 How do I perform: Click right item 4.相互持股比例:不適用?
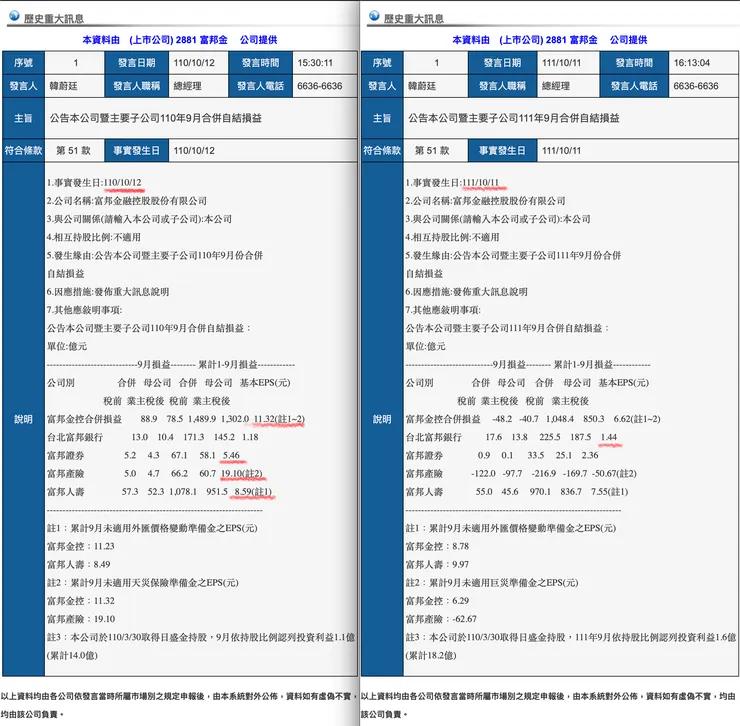452,237
